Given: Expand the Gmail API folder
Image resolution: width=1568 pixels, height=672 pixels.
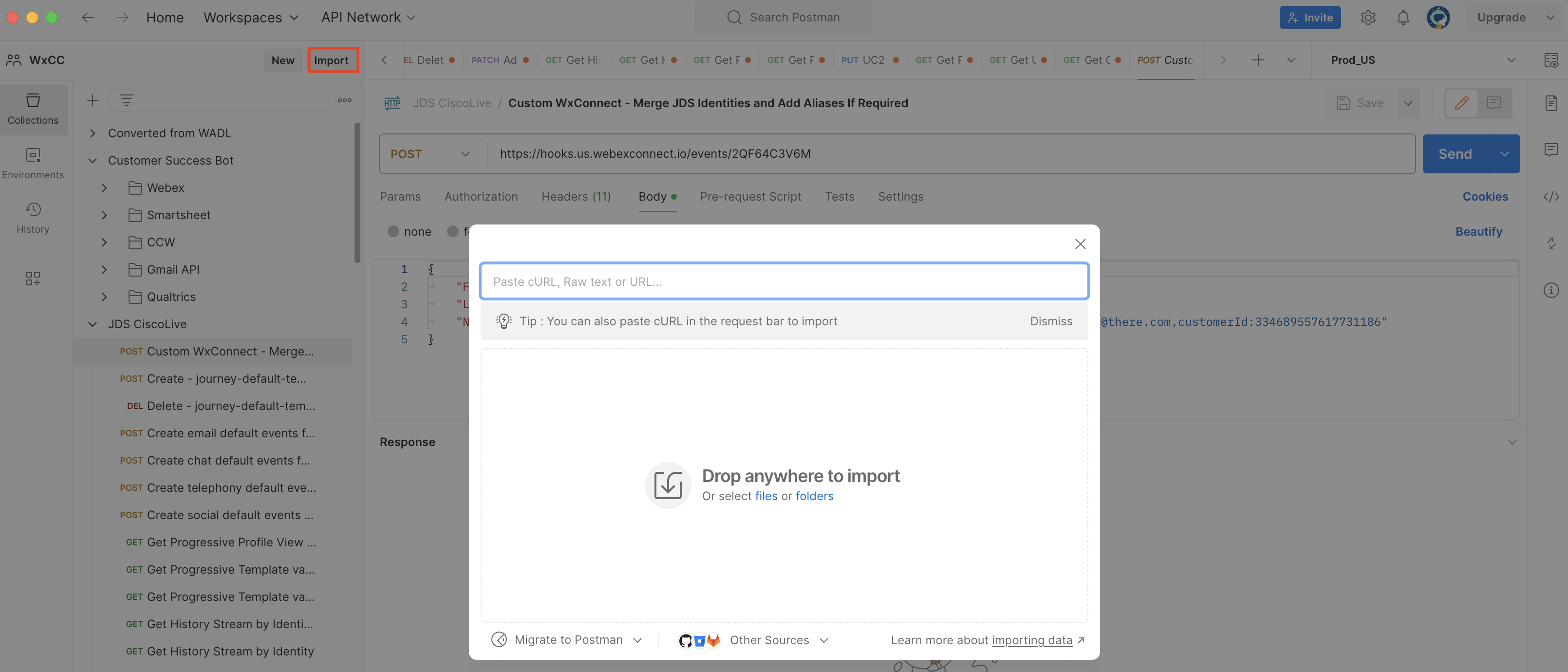Looking at the screenshot, I should tap(104, 270).
